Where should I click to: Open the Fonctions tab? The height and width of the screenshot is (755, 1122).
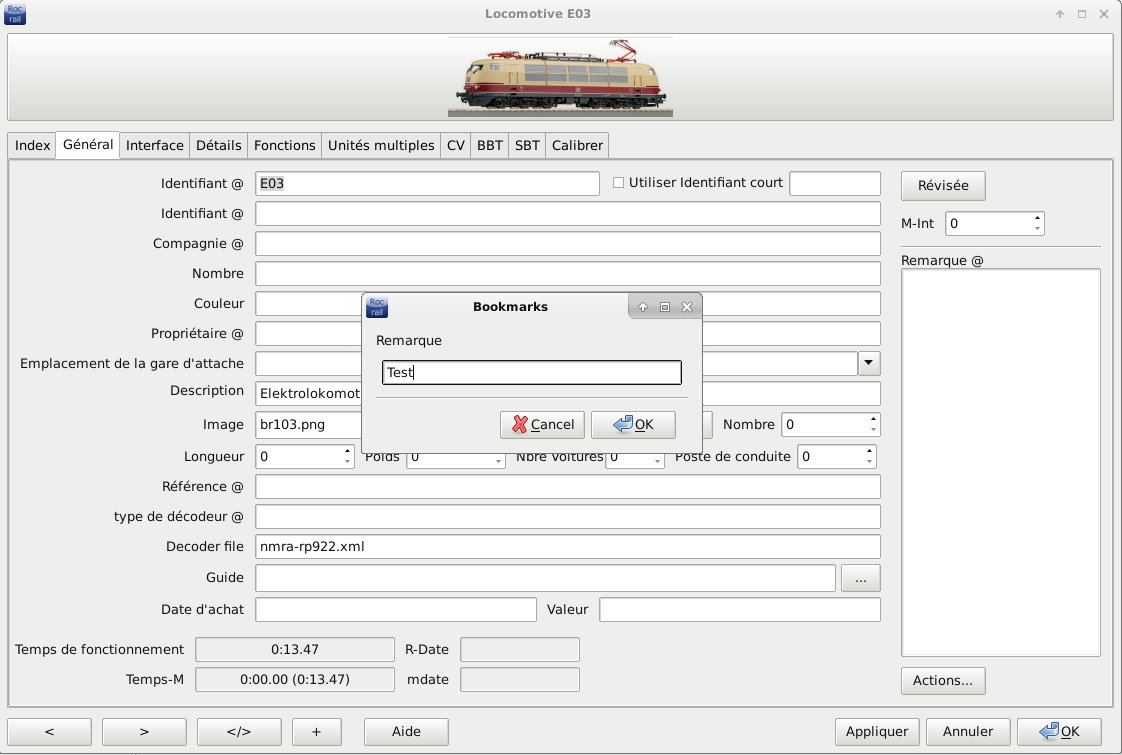pos(284,145)
